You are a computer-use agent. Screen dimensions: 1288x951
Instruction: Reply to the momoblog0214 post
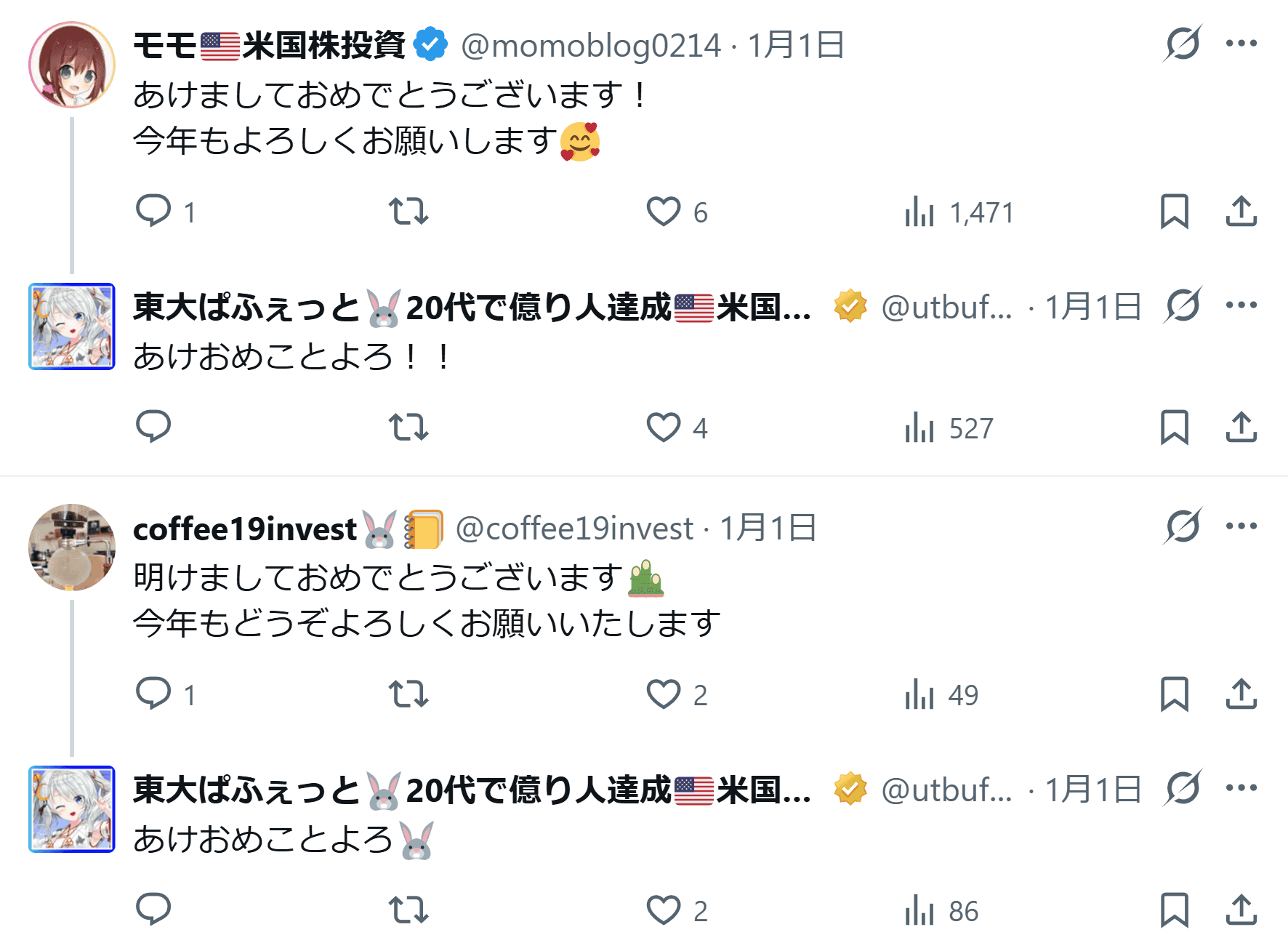pos(153,212)
